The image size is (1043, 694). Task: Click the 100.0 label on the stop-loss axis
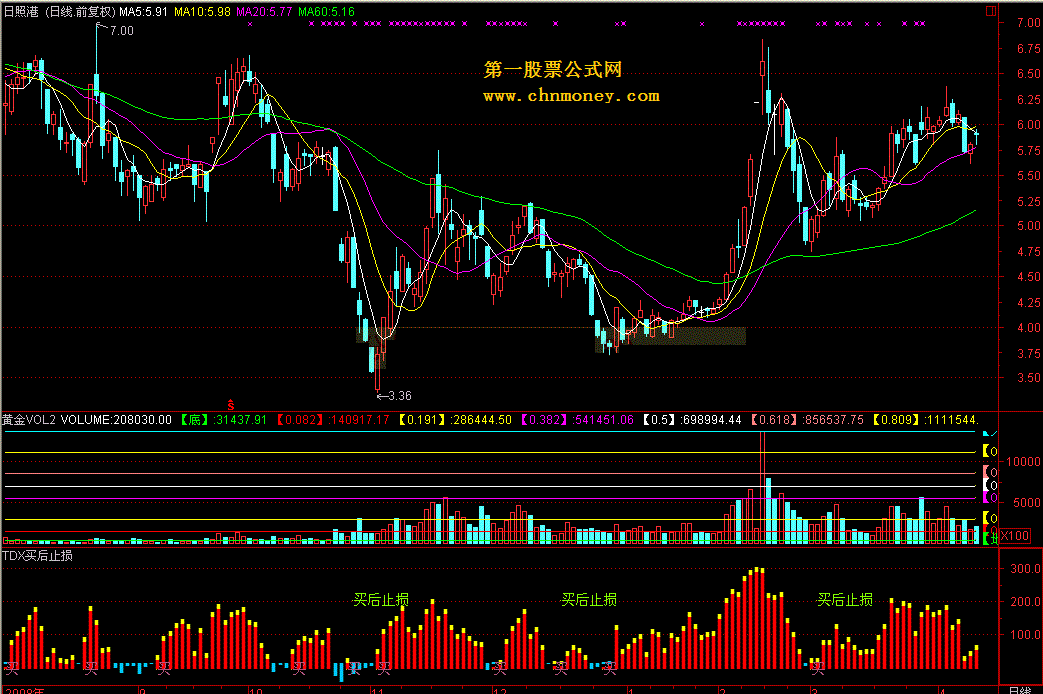click(1025, 634)
